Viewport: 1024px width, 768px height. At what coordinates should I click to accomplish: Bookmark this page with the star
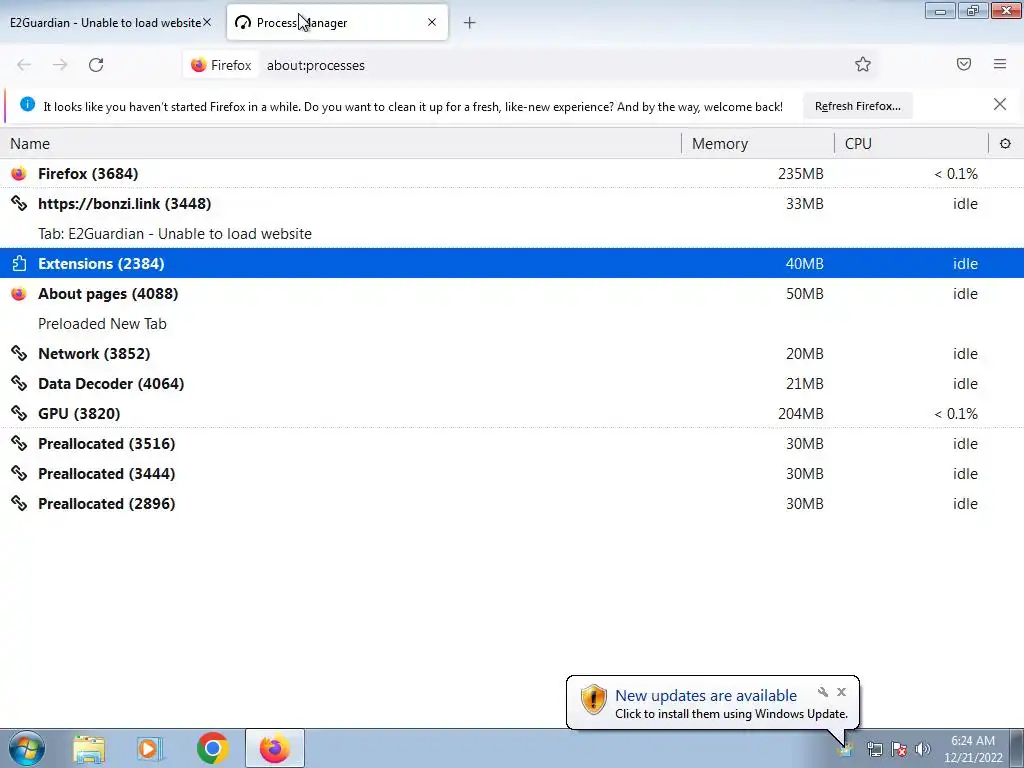863,64
